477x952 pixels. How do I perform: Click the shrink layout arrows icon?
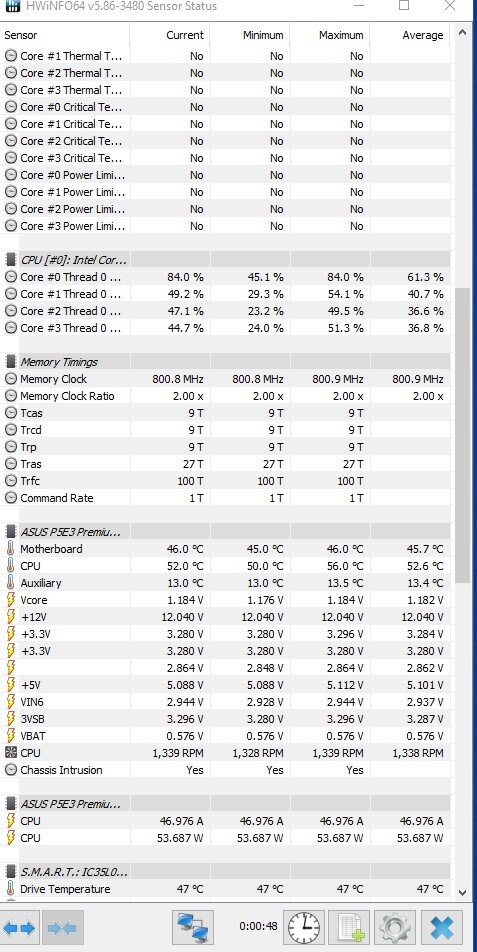point(61,928)
